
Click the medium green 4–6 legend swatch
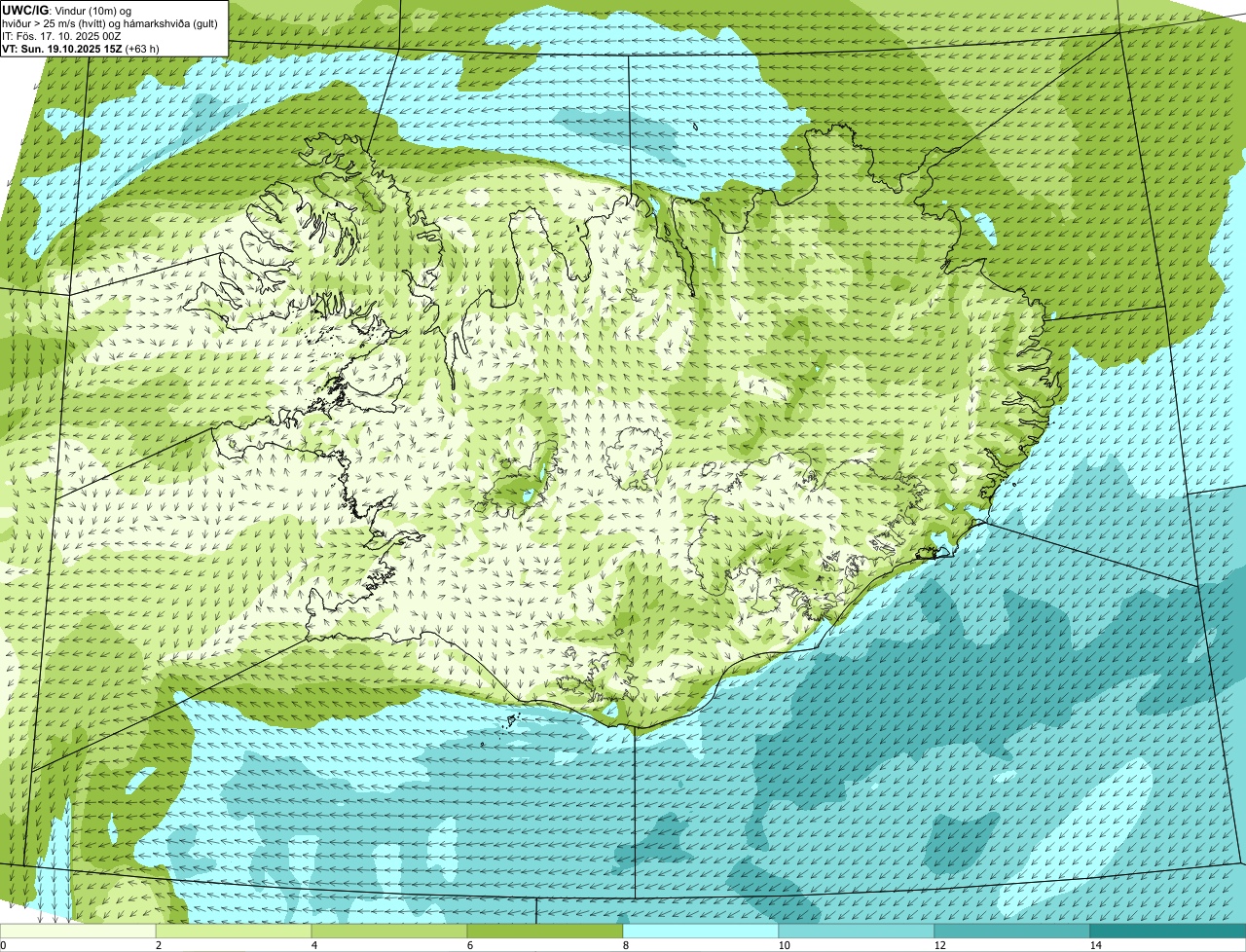tap(389, 931)
